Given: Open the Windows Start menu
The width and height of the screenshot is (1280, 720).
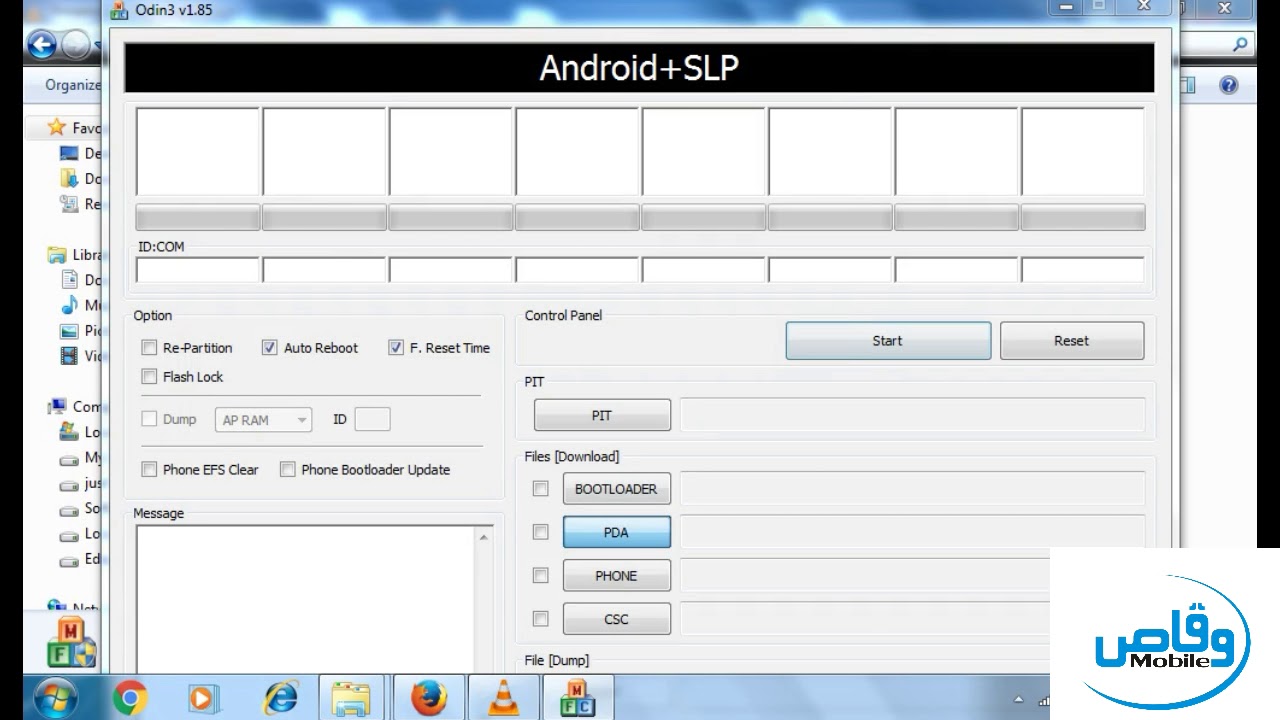Looking at the screenshot, I should 55,697.
